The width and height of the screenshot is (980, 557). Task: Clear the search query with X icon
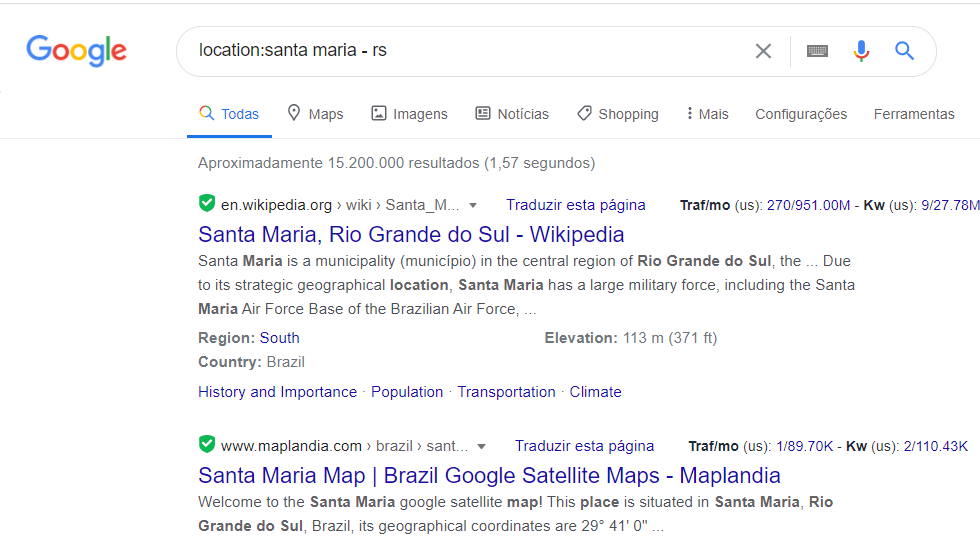[763, 51]
